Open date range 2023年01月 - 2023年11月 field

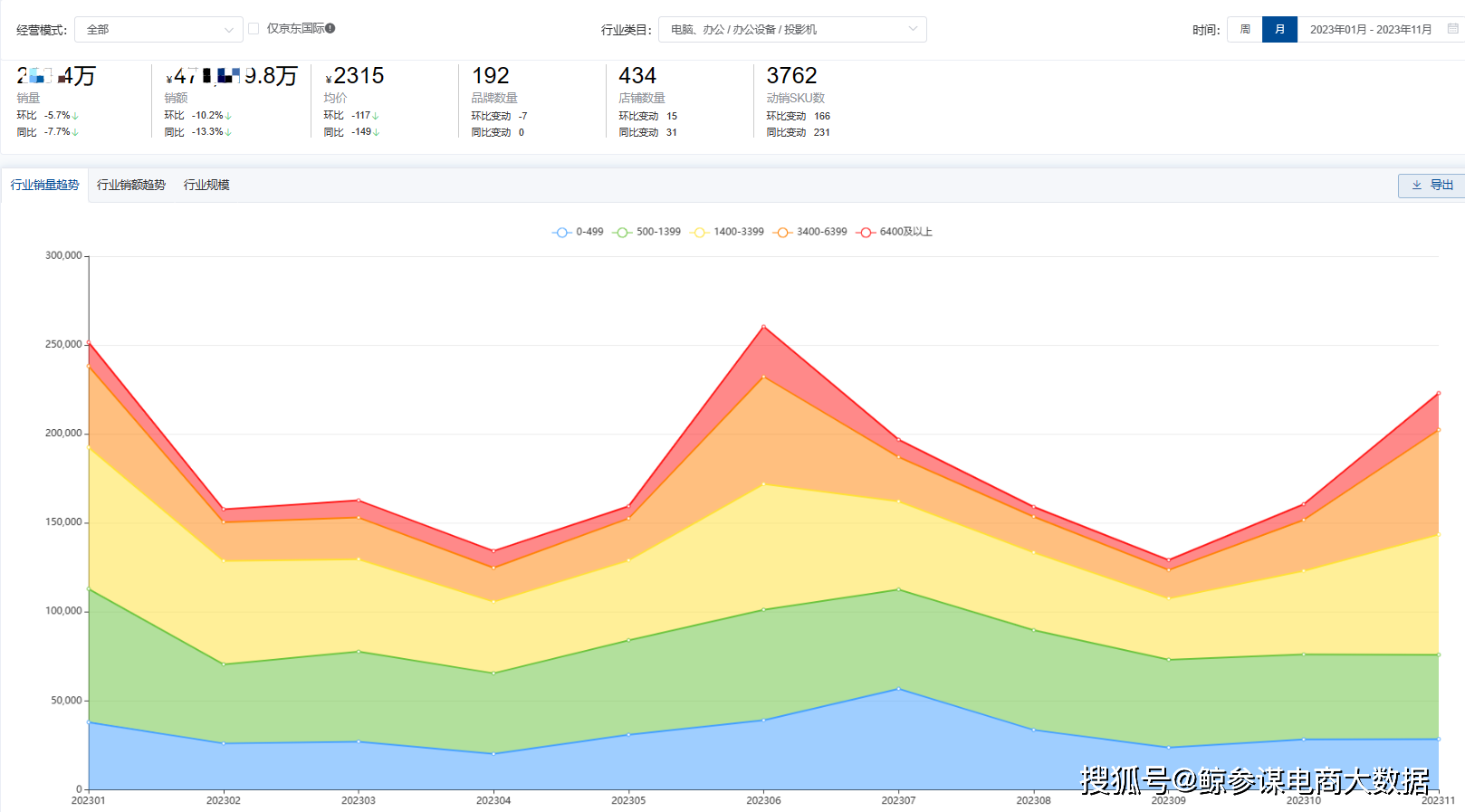click(x=1380, y=30)
